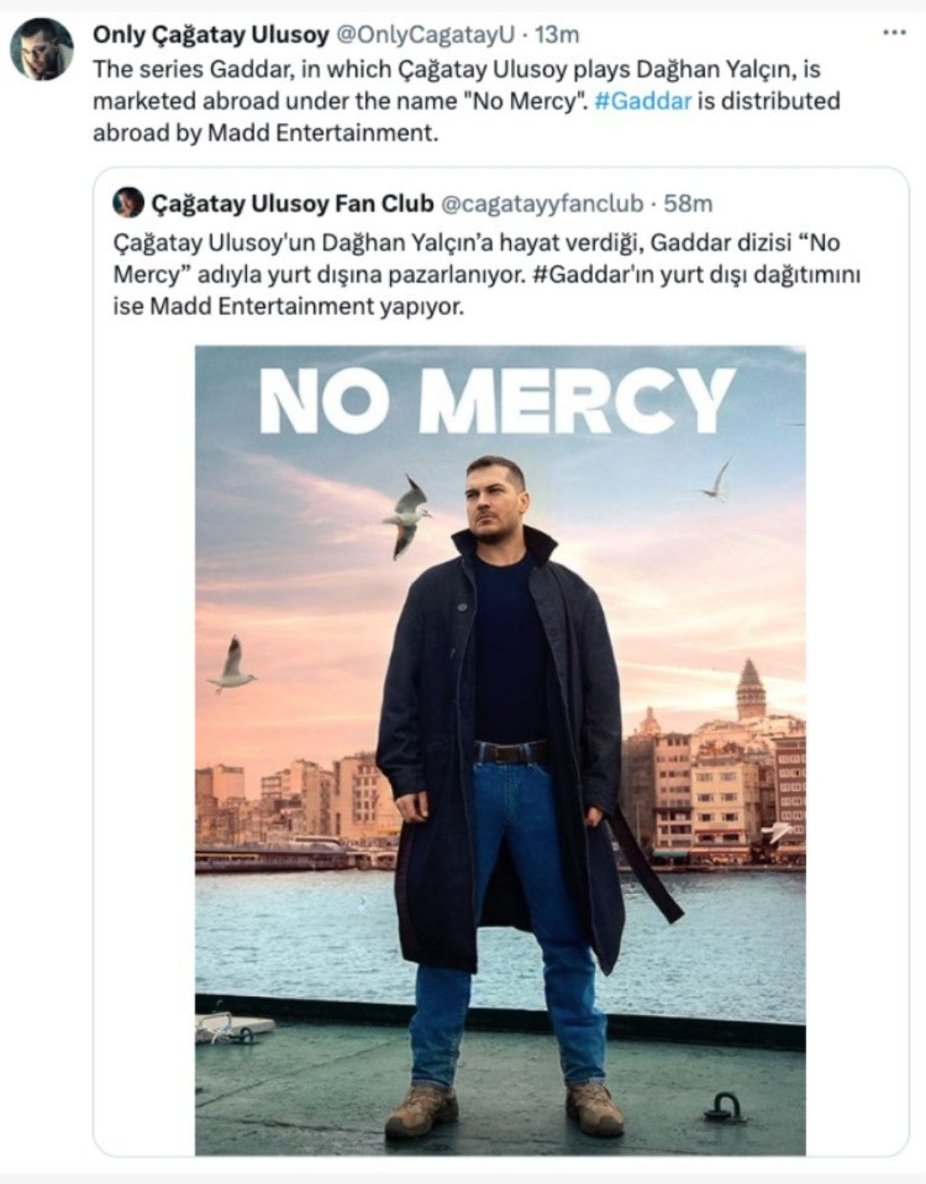Screen dimensions: 926x1184
Task: Click the NO MERCY title on poster
Action: tap(497, 401)
